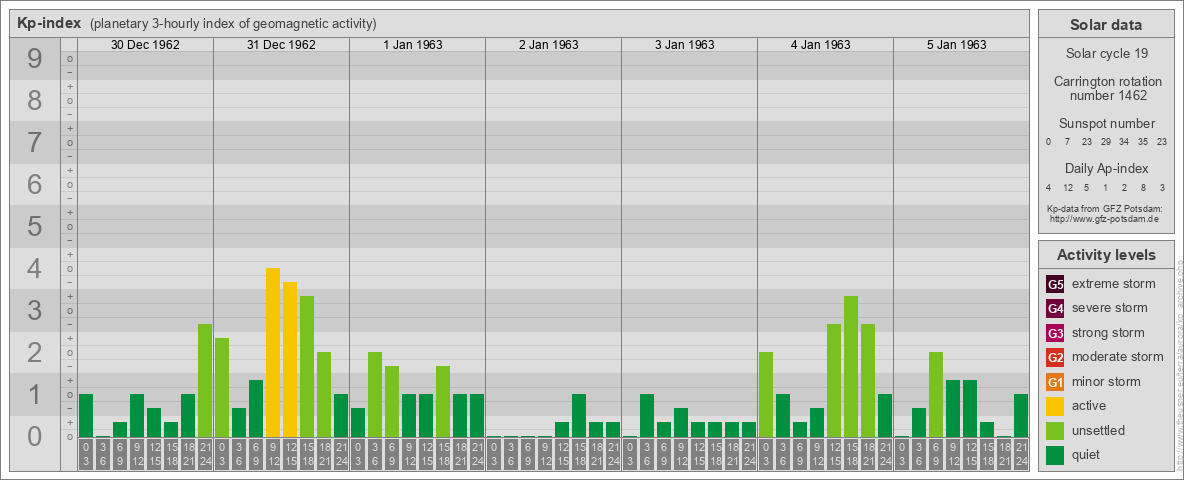Select the 30 Dec 1962 date header

[x=145, y=45]
